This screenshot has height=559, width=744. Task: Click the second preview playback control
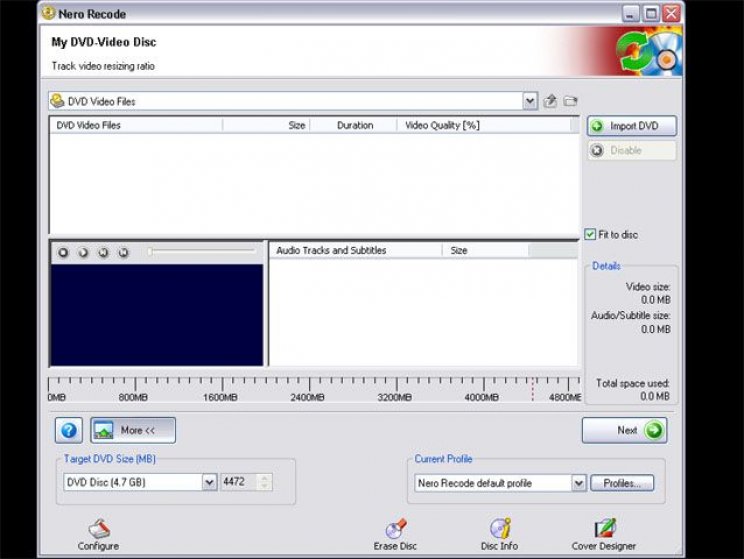pos(83,252)
